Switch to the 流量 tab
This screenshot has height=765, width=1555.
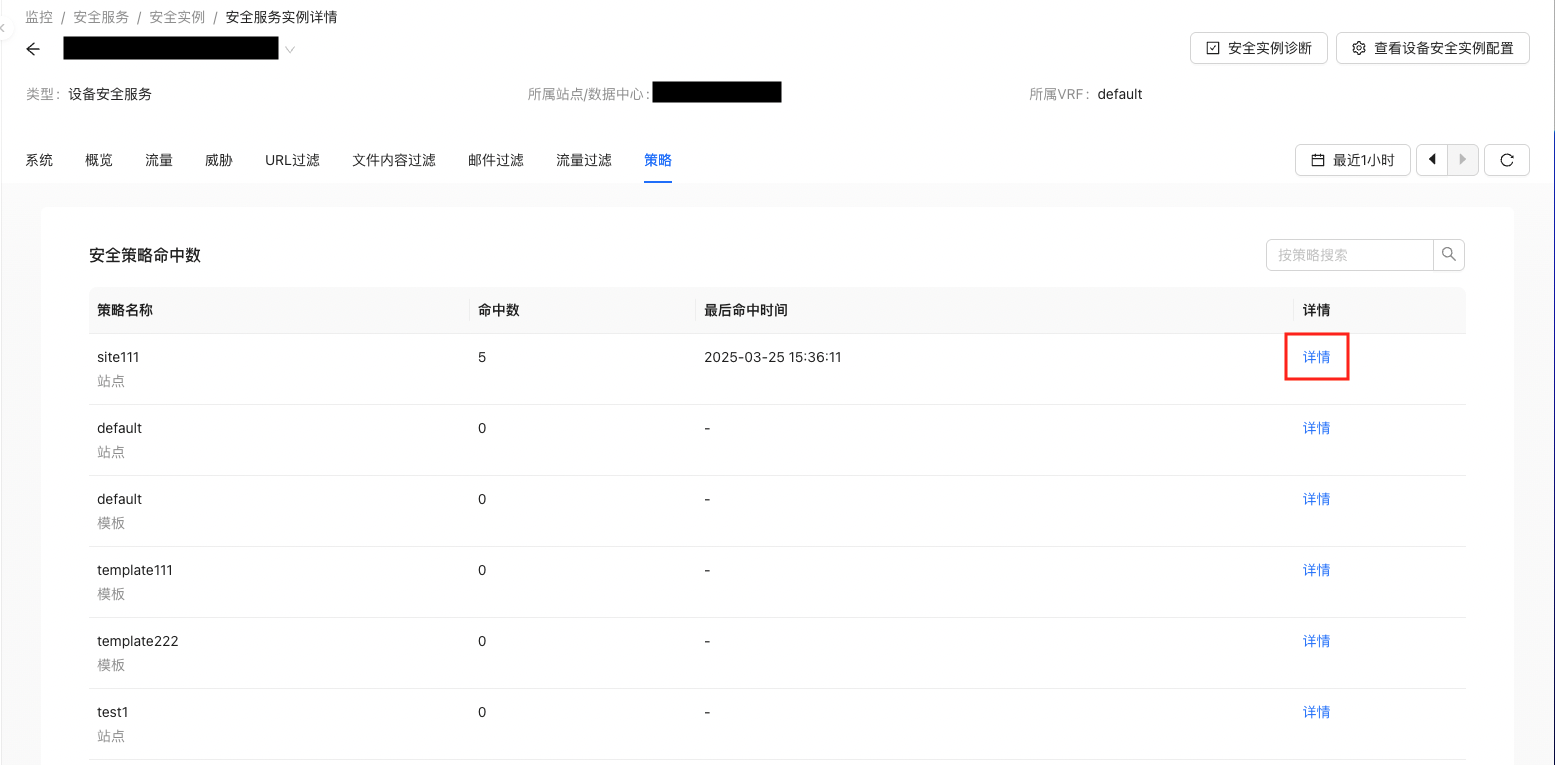(x=159, y=160)
